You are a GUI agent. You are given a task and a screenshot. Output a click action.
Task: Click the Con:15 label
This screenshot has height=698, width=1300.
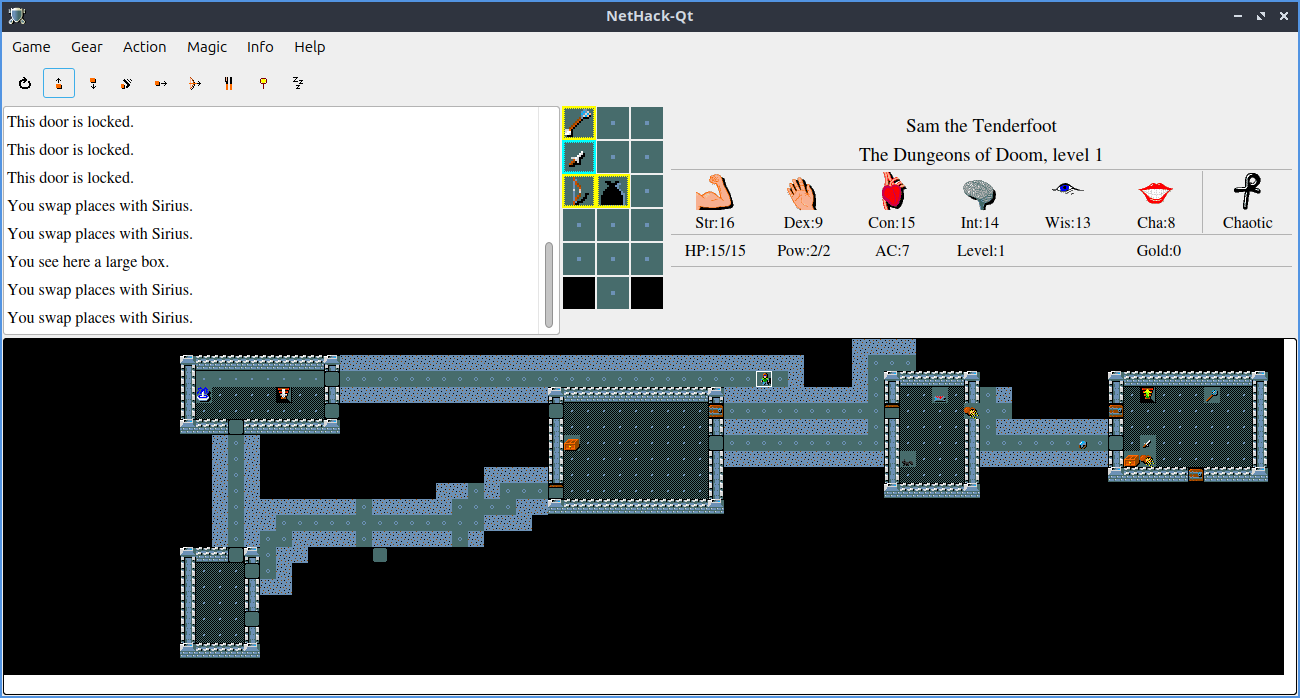(x=891, y=223)
